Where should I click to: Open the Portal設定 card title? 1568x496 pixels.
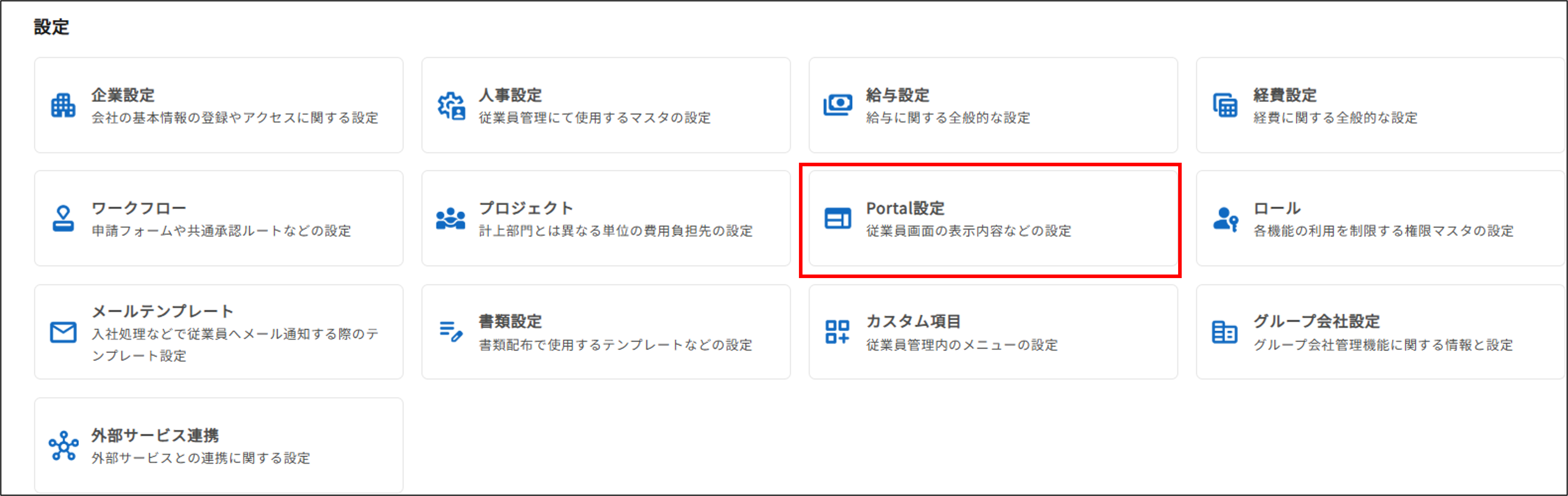point(905,208)
